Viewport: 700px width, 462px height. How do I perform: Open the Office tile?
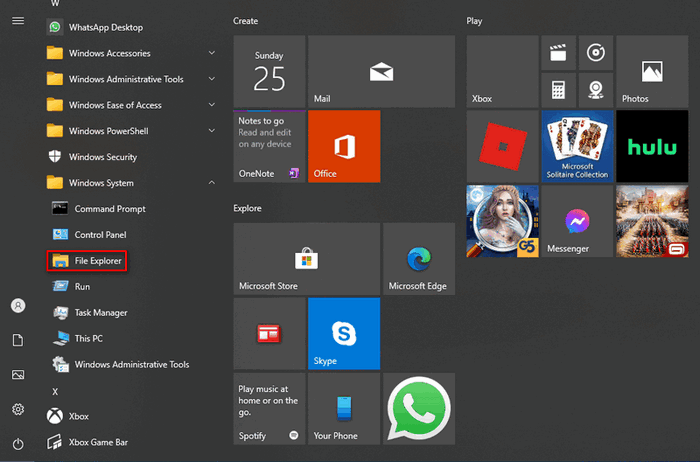pos(344,146)
